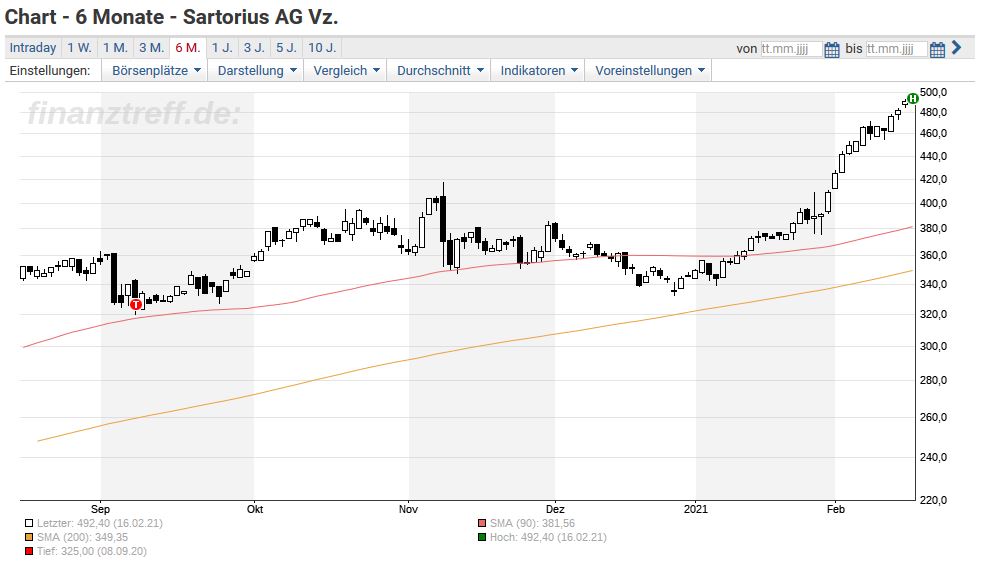The height and width of the screenshot is (565, 984).
Task: Expand the Darstellung dropdown
Action: click(x=257, y=71)
